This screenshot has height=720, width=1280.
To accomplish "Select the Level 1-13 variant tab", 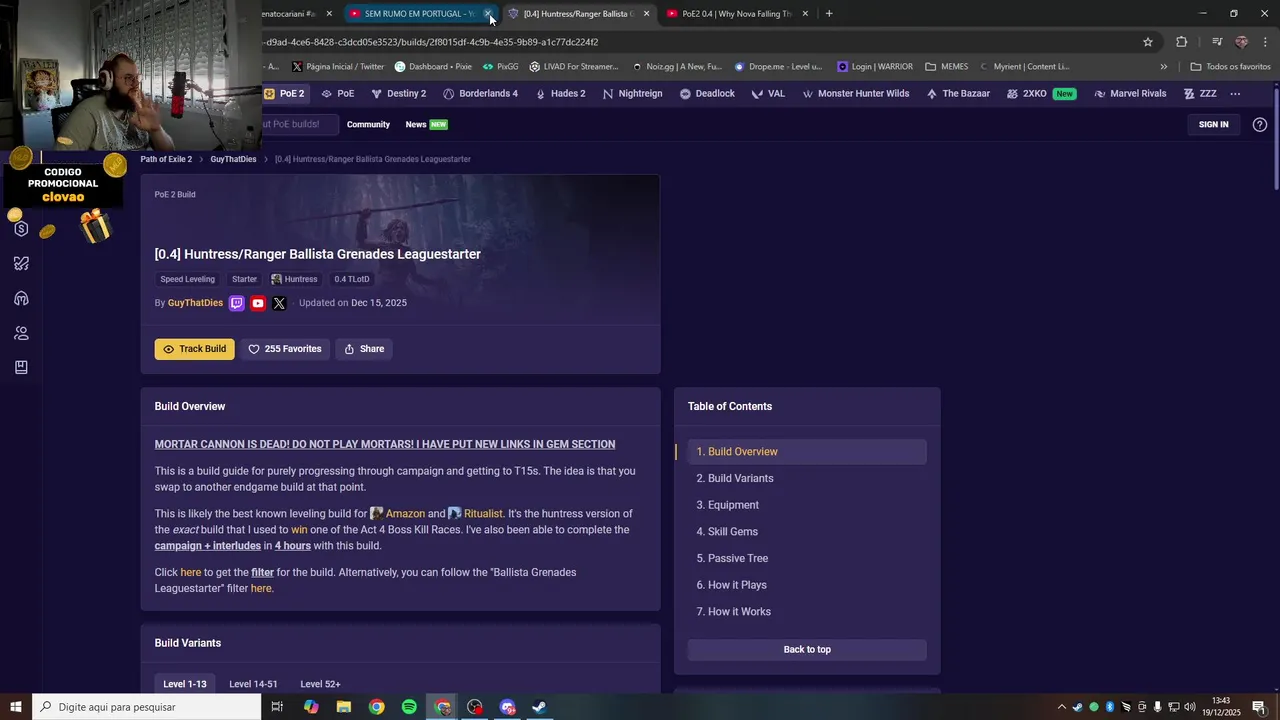I will 185,684.
